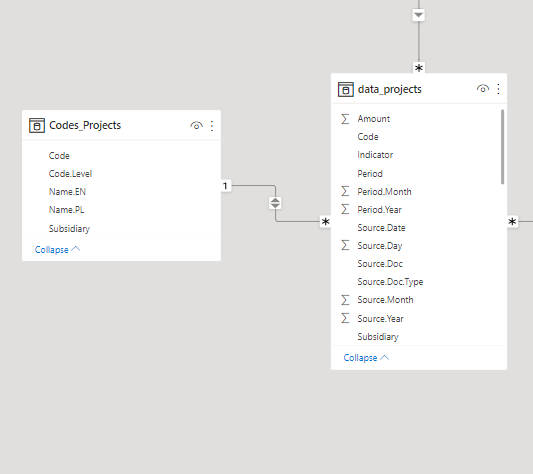
Task: Click the data_projects field list scrollbar
Action: pos(502,147)
